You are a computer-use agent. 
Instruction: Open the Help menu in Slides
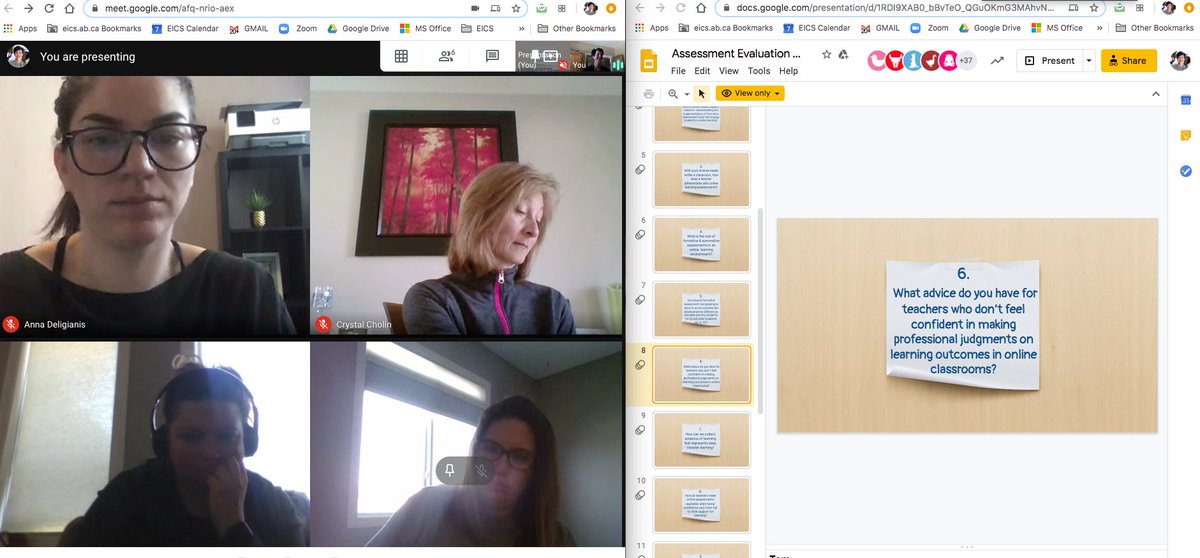[789, 71]
